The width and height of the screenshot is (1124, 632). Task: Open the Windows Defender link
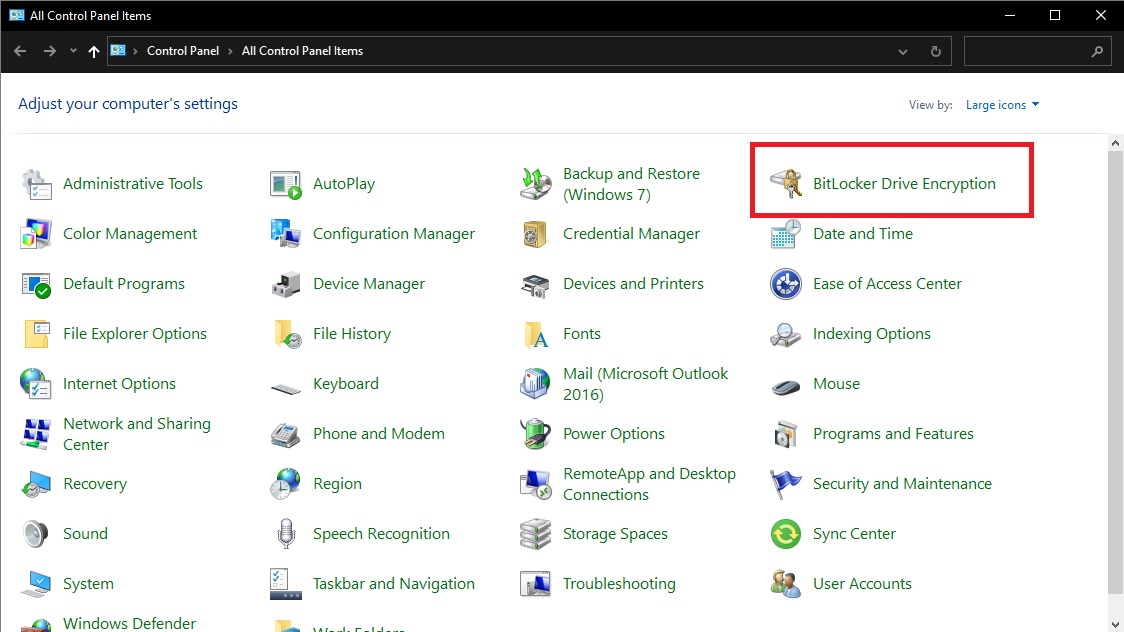tap(129, 623)
